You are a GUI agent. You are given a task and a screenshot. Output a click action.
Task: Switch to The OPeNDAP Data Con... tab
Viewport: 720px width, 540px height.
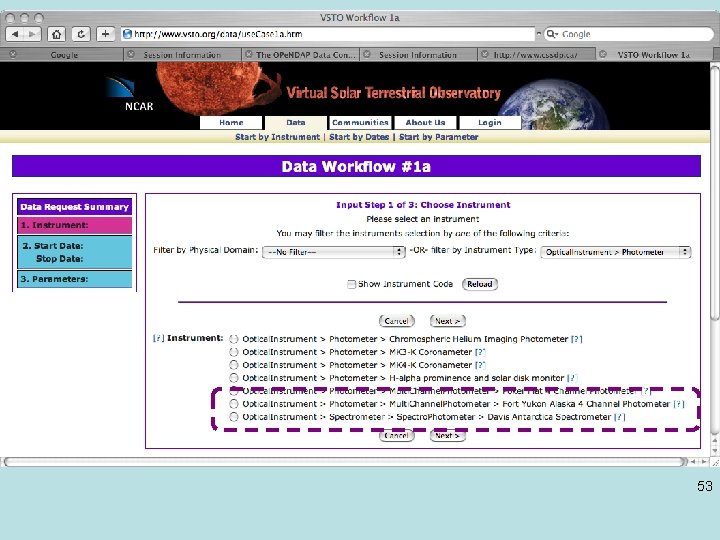(x=301, y=55)
